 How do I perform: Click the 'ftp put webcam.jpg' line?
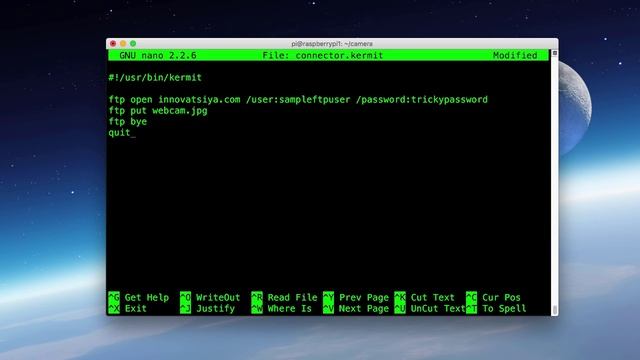[x=158, y=111]
